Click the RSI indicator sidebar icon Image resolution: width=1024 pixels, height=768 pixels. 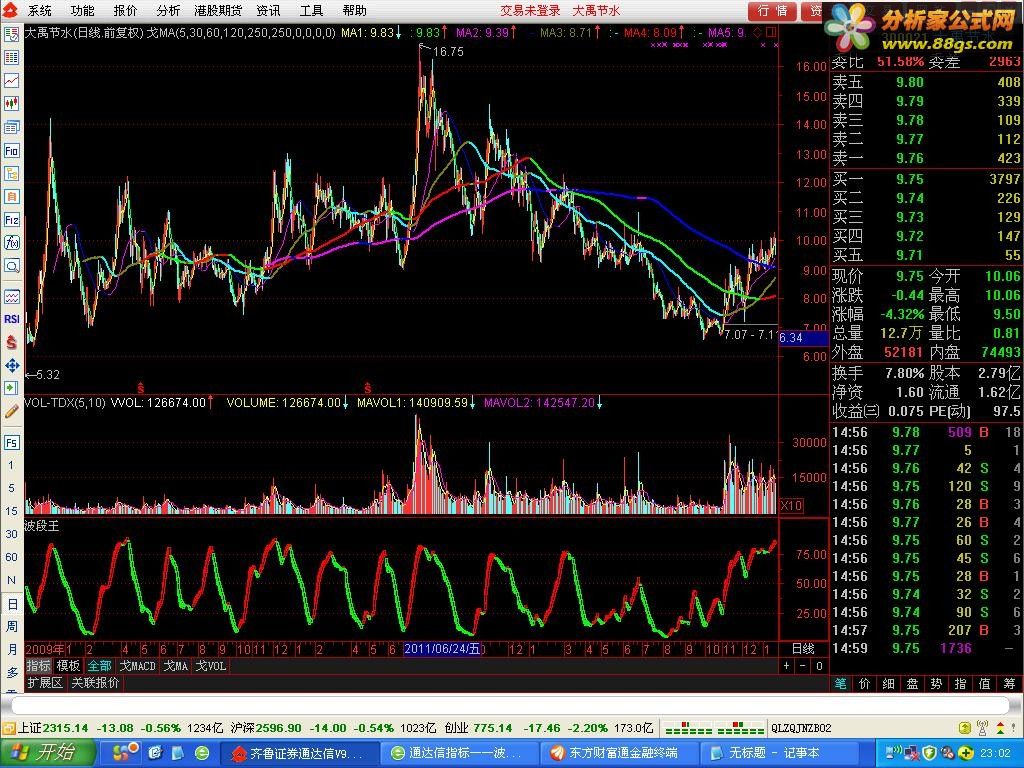12,319
